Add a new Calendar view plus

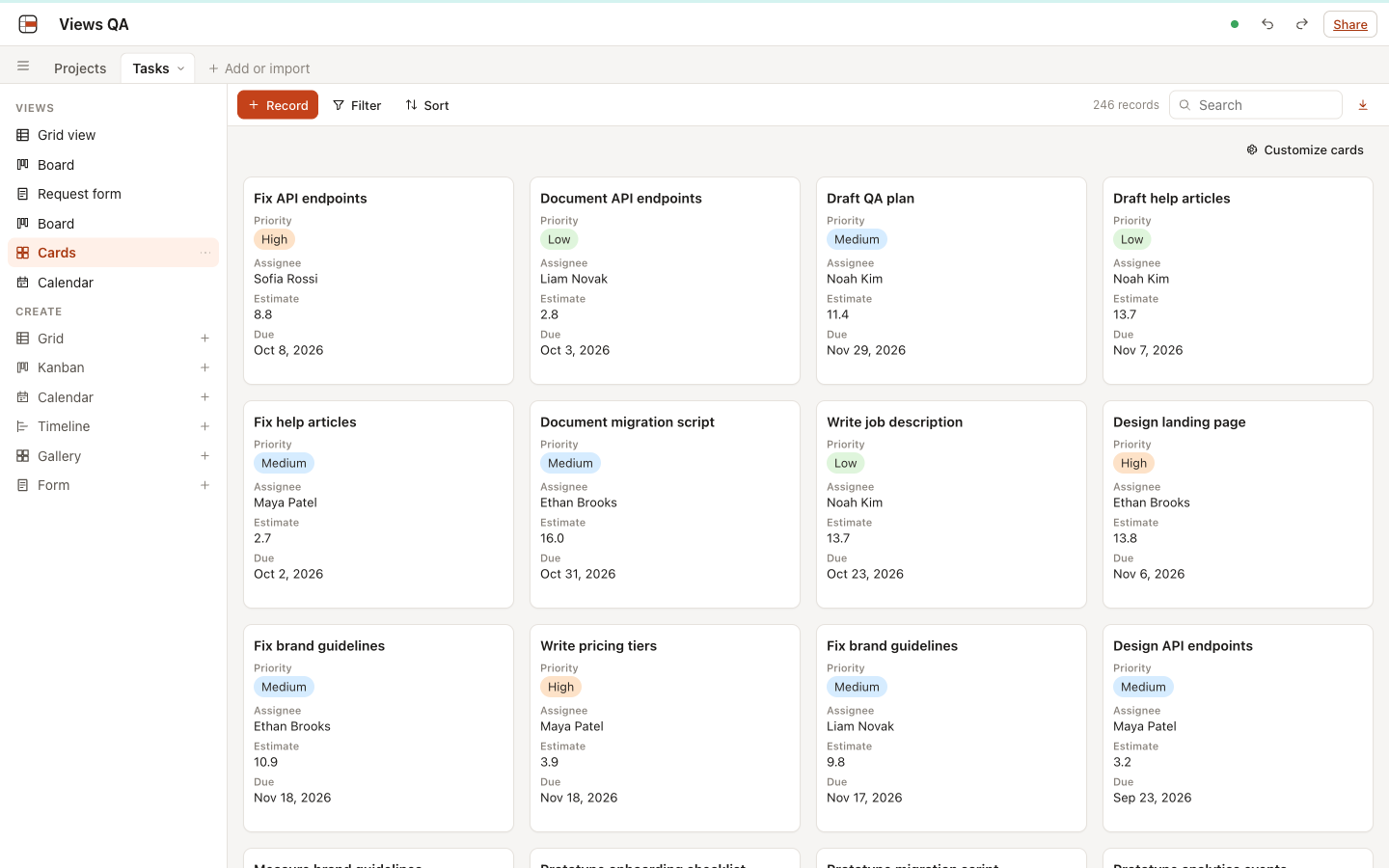click(204, 397)
